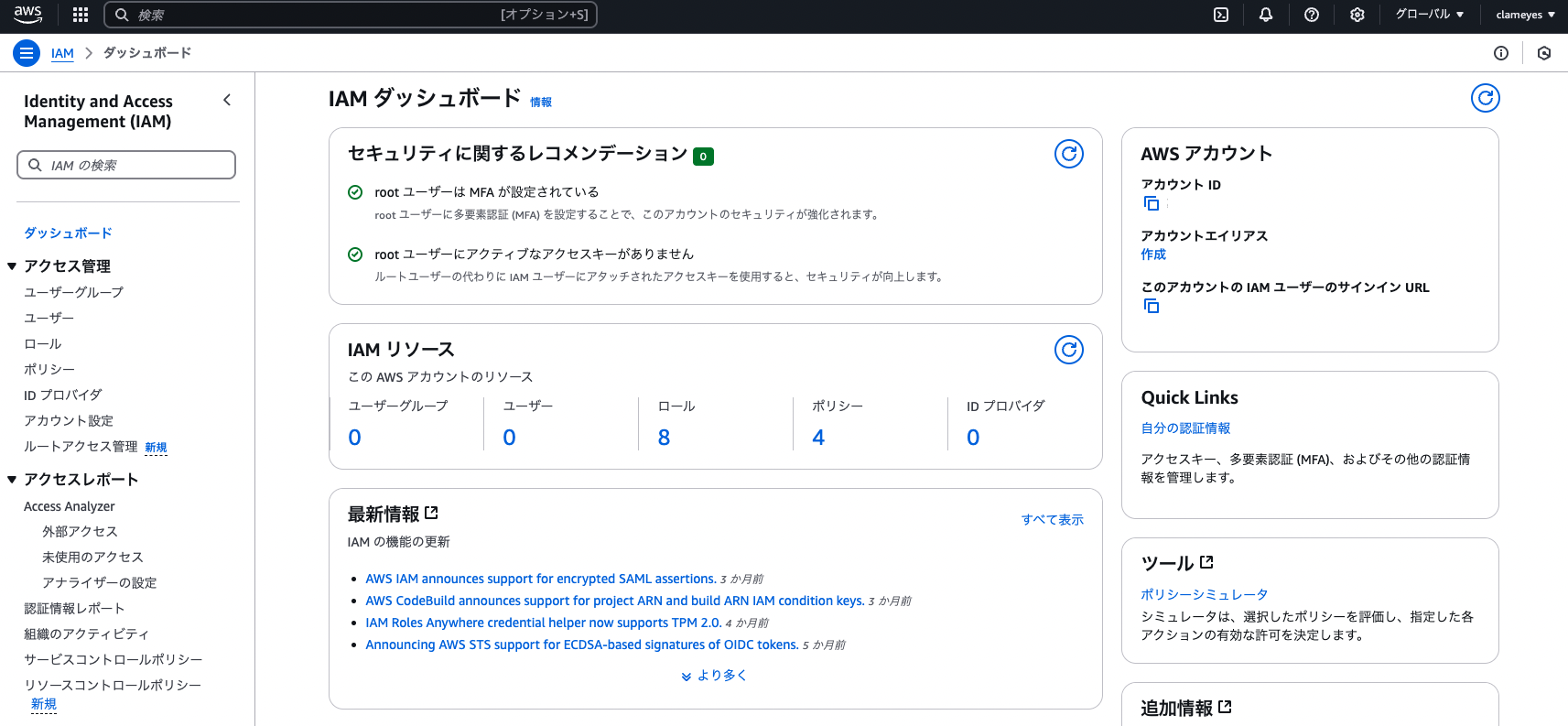Open the ポリシーシミュレータ link
Screen dimensions: 1568x726
coord(1205,595)
